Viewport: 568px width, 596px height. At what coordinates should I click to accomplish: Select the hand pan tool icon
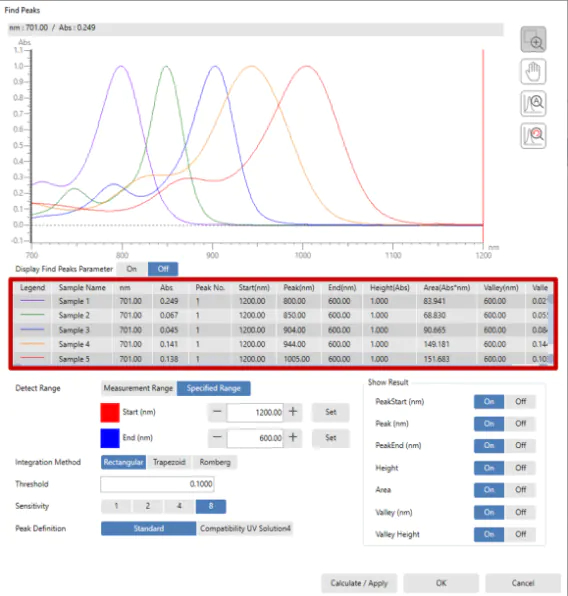(x=533, y=71)
